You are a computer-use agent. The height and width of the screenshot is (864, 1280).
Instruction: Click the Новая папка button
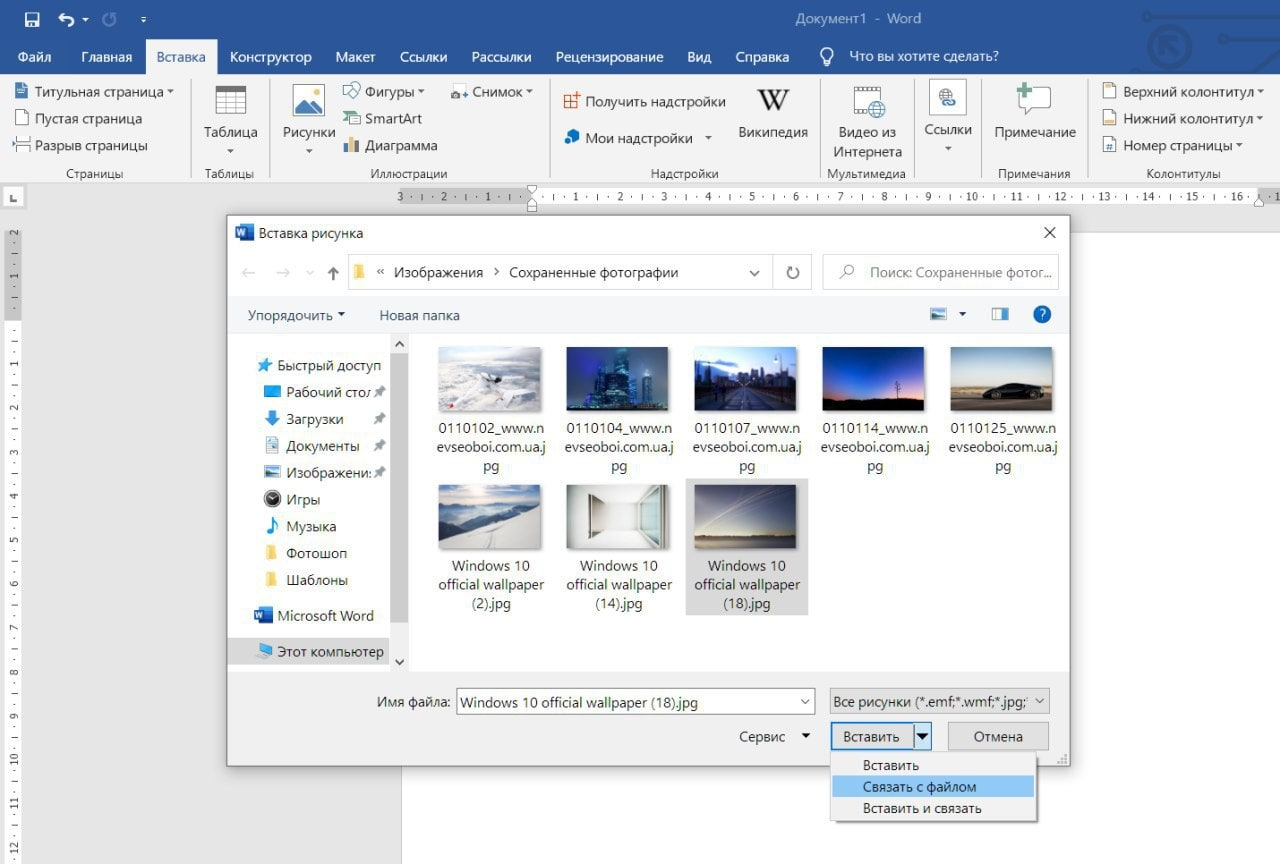(419, 315)
